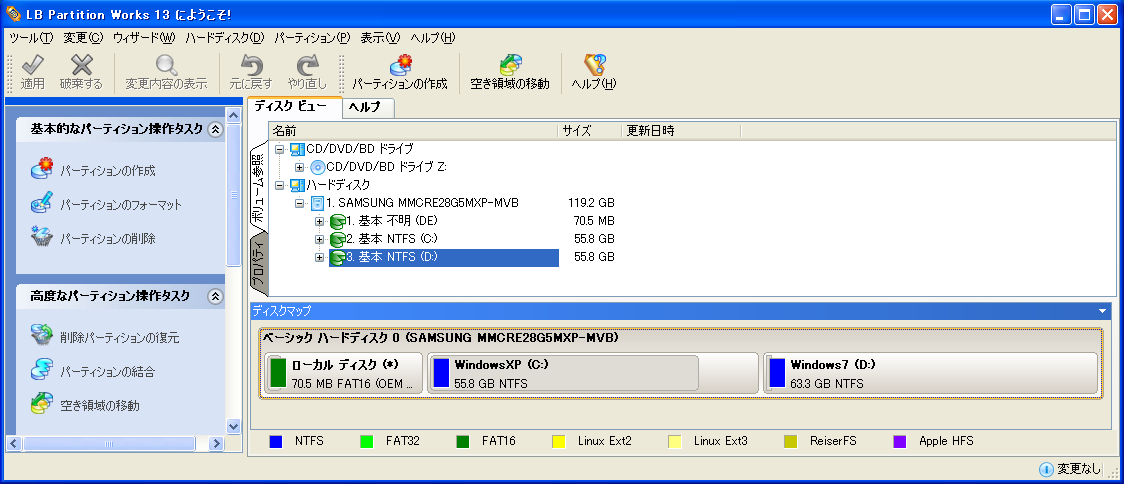Viewport: 1124px width, 484px height.
Task: Expand the 2. 基本 NTFS (C:) node
Action: (x=320, y=239)
